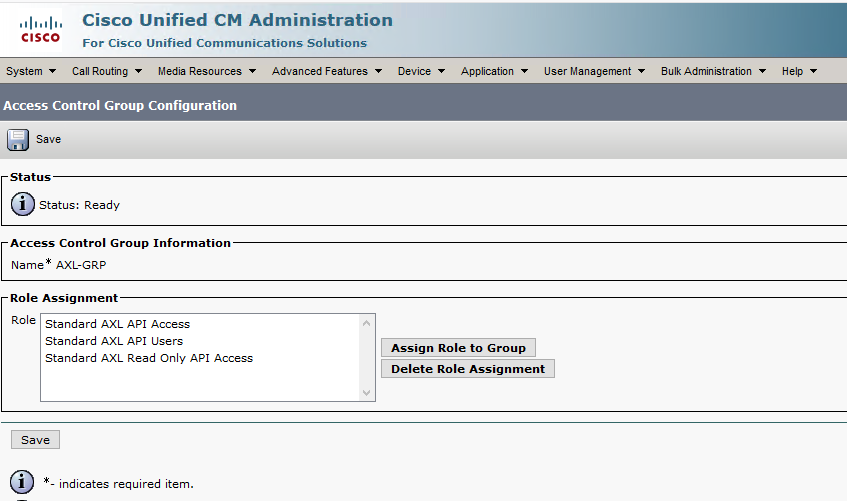847x501 pixels.
Task: Open the Bulk Administration menu
Action: (713, 71)
